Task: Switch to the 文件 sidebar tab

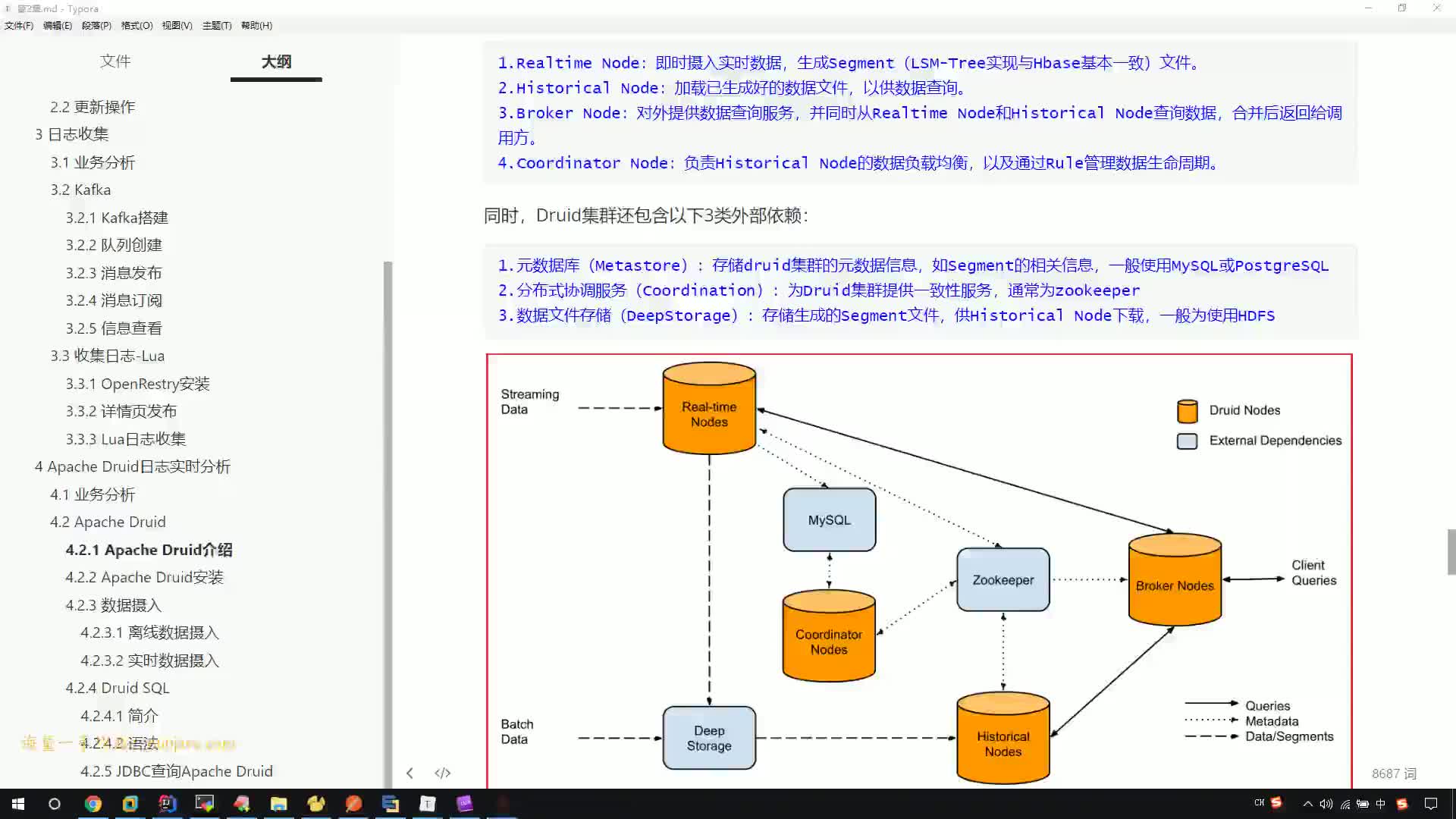Action: [x=115, y=61]
